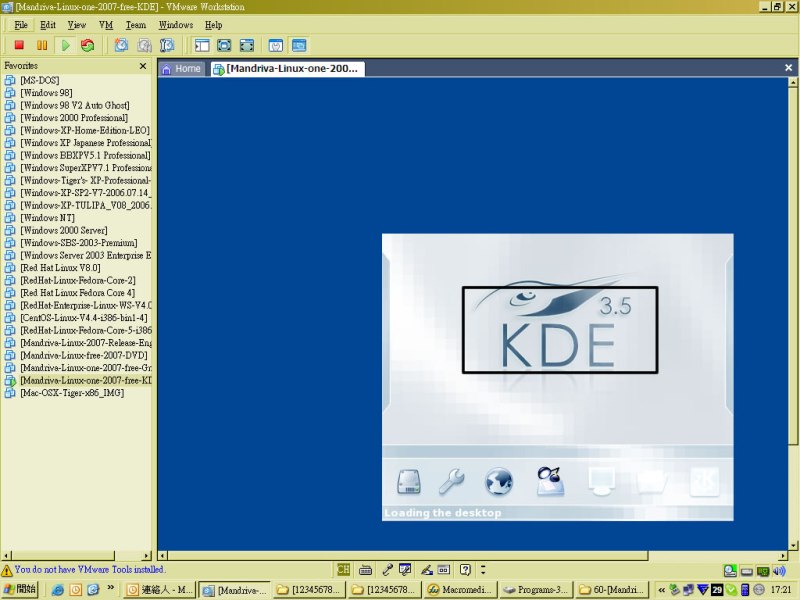Open the Snapshot Manager with the wrench-clock icon
Image resolution: width=800 pixels, height=600 pixels.
(167, 45)
